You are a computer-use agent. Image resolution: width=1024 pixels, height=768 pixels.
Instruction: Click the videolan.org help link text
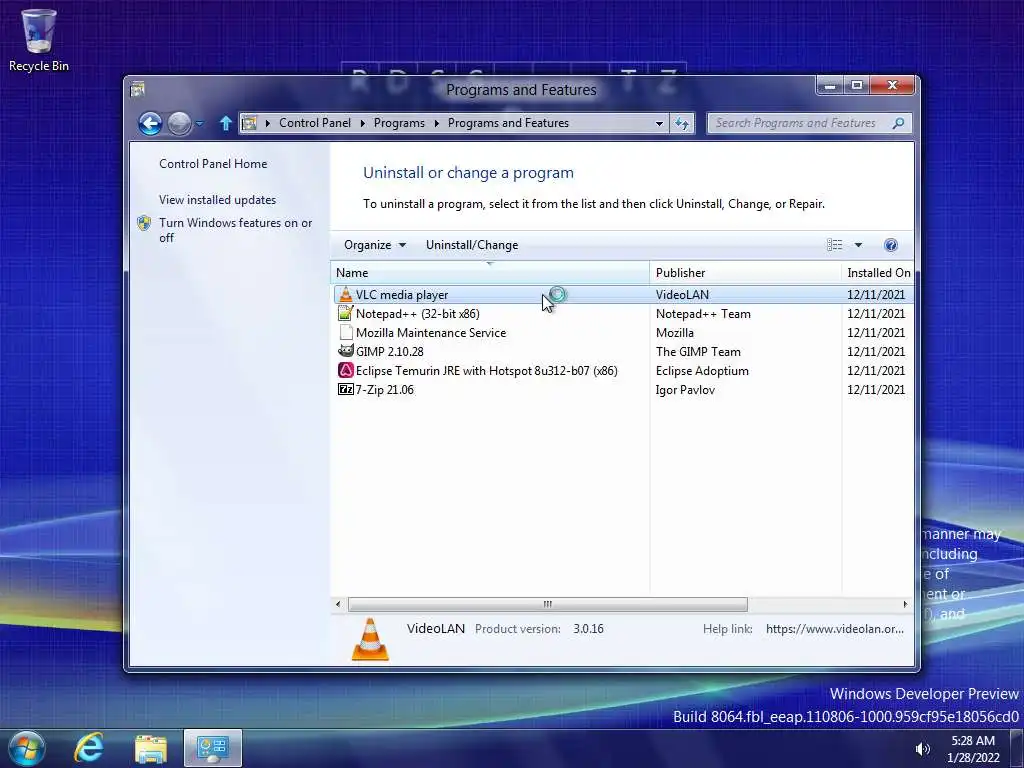(x=835, y=629)
